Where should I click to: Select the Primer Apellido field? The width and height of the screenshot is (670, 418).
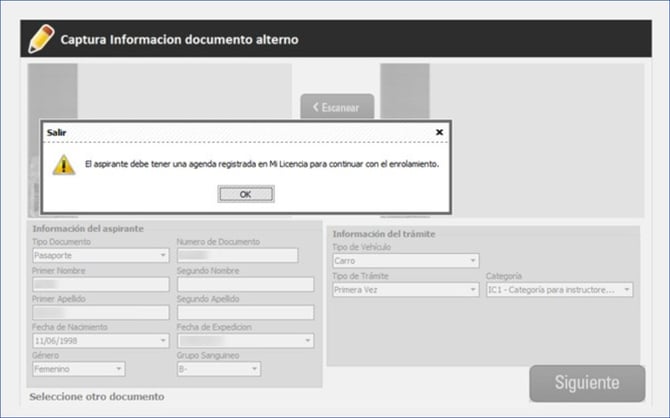[x=100, y=312]
